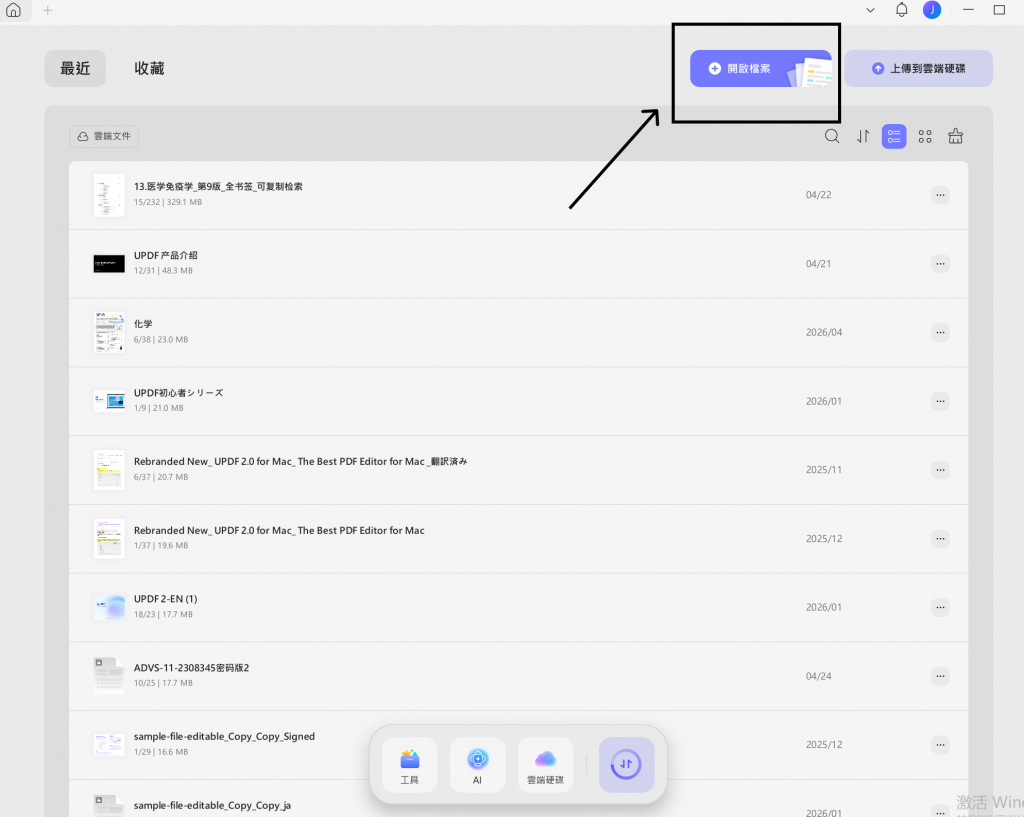Open thumbnail of UPDF 2-EN (1)
Screen dimensions: 1024x817
(x=109, y=607)
